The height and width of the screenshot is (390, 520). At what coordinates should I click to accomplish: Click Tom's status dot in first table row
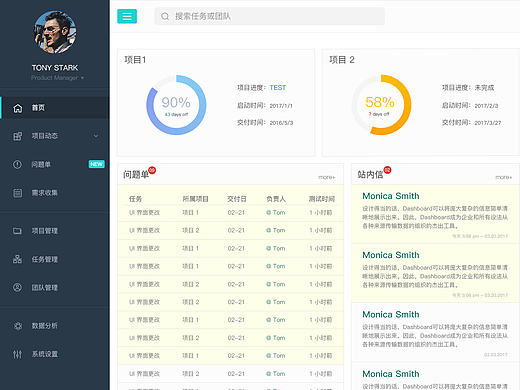coord(268,213)
